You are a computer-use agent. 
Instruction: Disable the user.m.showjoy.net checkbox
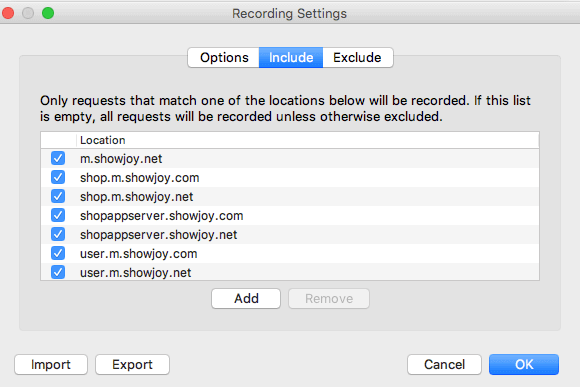click(x=58, y=272)
